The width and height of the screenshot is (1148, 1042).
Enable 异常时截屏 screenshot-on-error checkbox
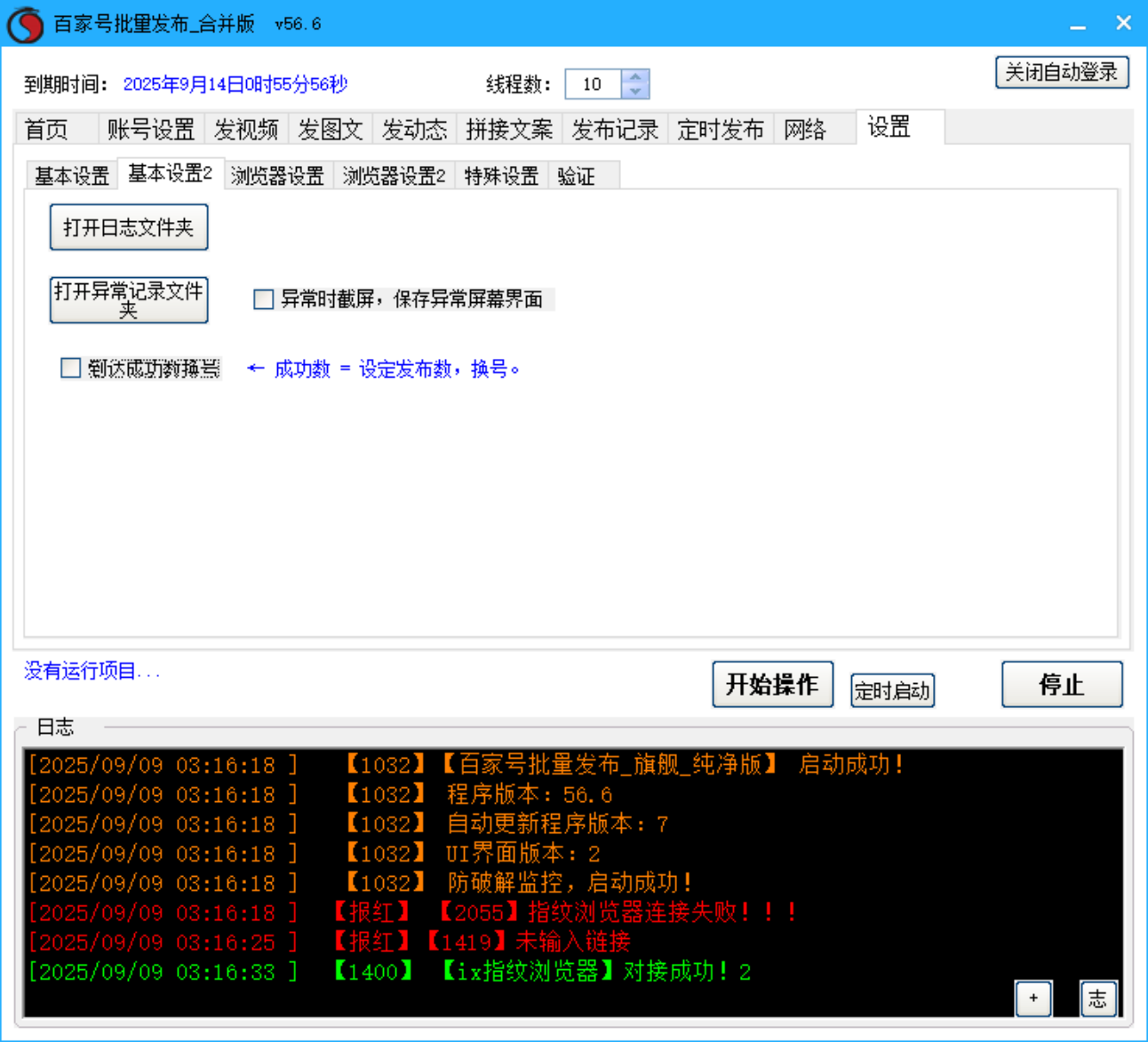[x=262, y=299]
